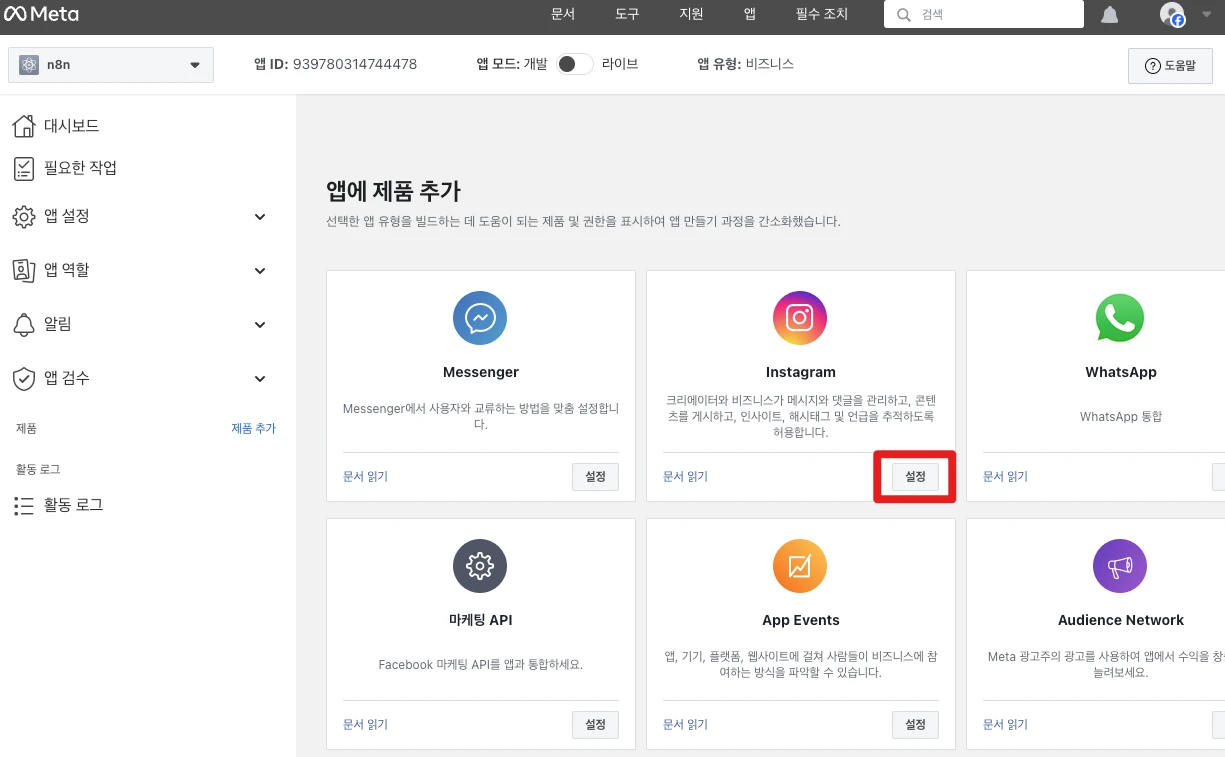Open 문서 in top navigation
The image size is (1225, 757).
pyautogui.click(x=563, y=15)
